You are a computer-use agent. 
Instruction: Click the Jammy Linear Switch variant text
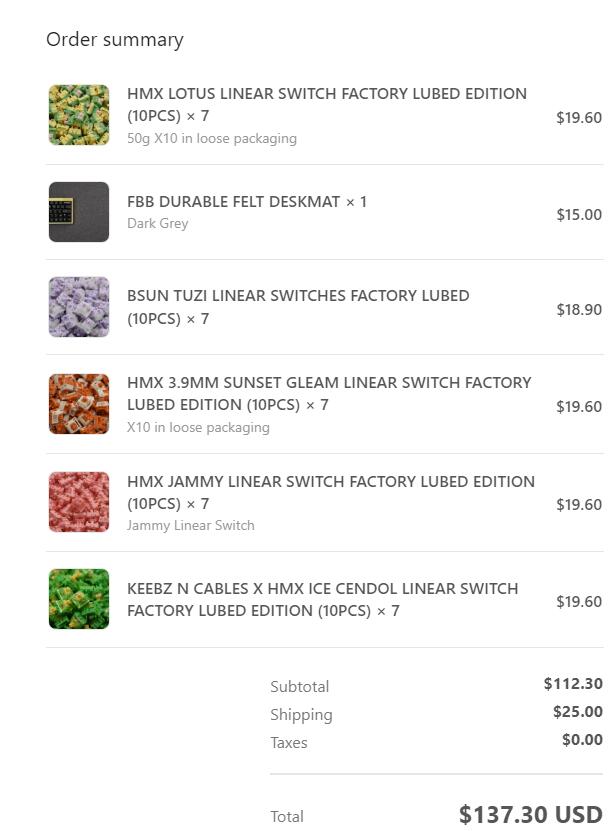point(191,525)
